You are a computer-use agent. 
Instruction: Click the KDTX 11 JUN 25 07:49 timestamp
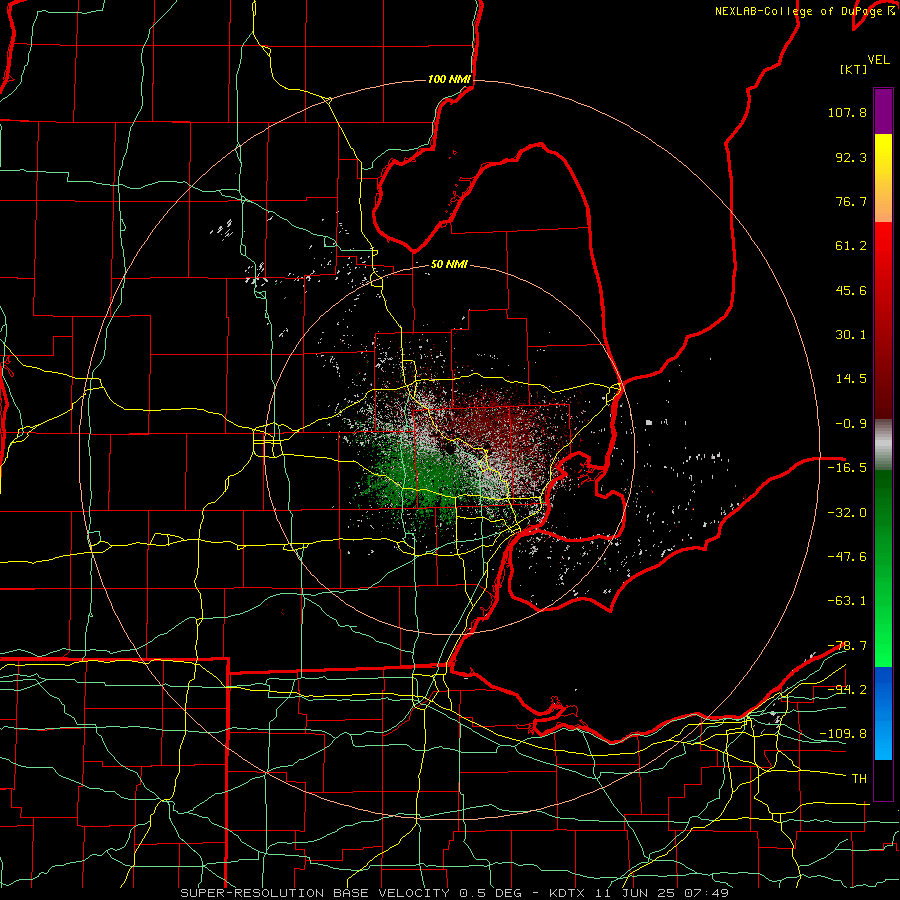(639, 893)
